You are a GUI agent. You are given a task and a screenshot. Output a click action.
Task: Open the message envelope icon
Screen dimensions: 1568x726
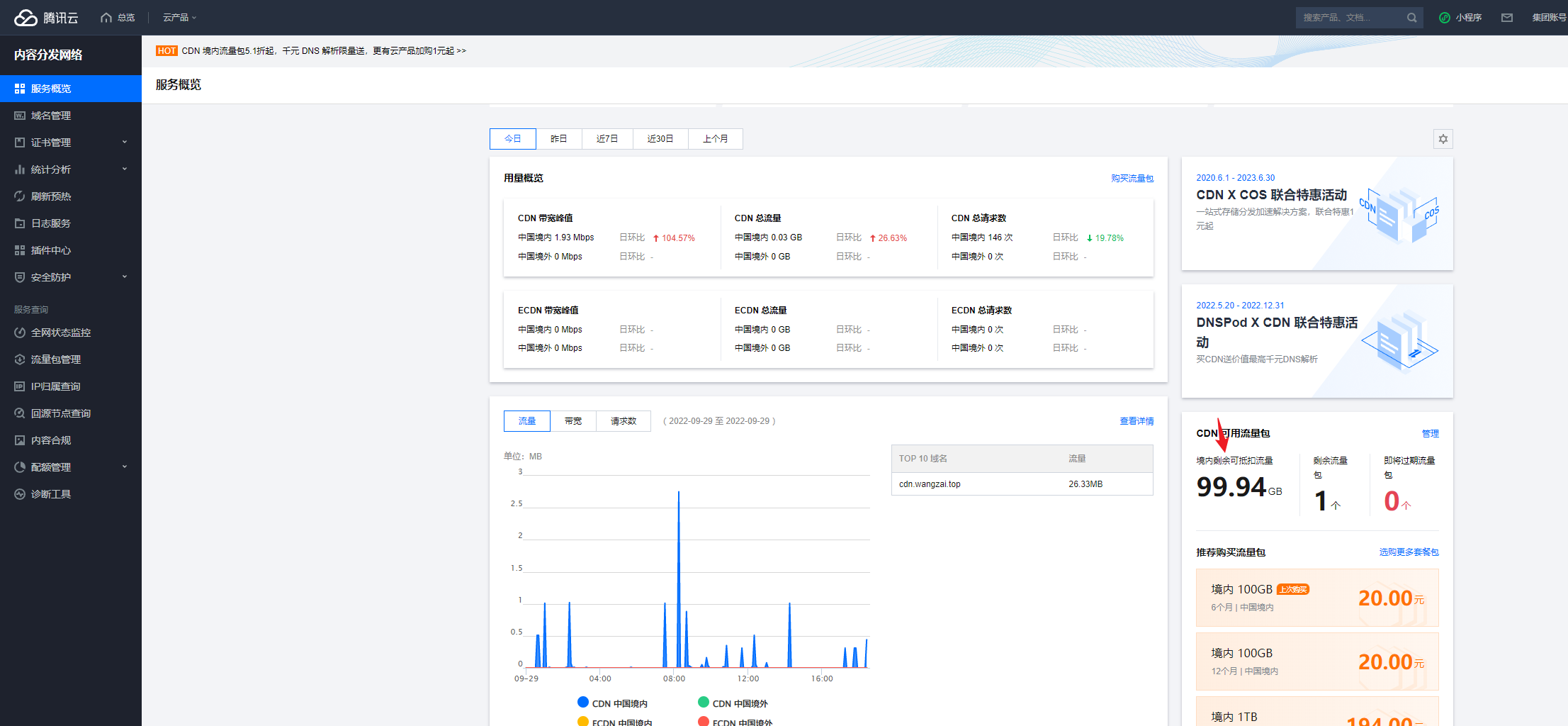(x=1507, y=18)
